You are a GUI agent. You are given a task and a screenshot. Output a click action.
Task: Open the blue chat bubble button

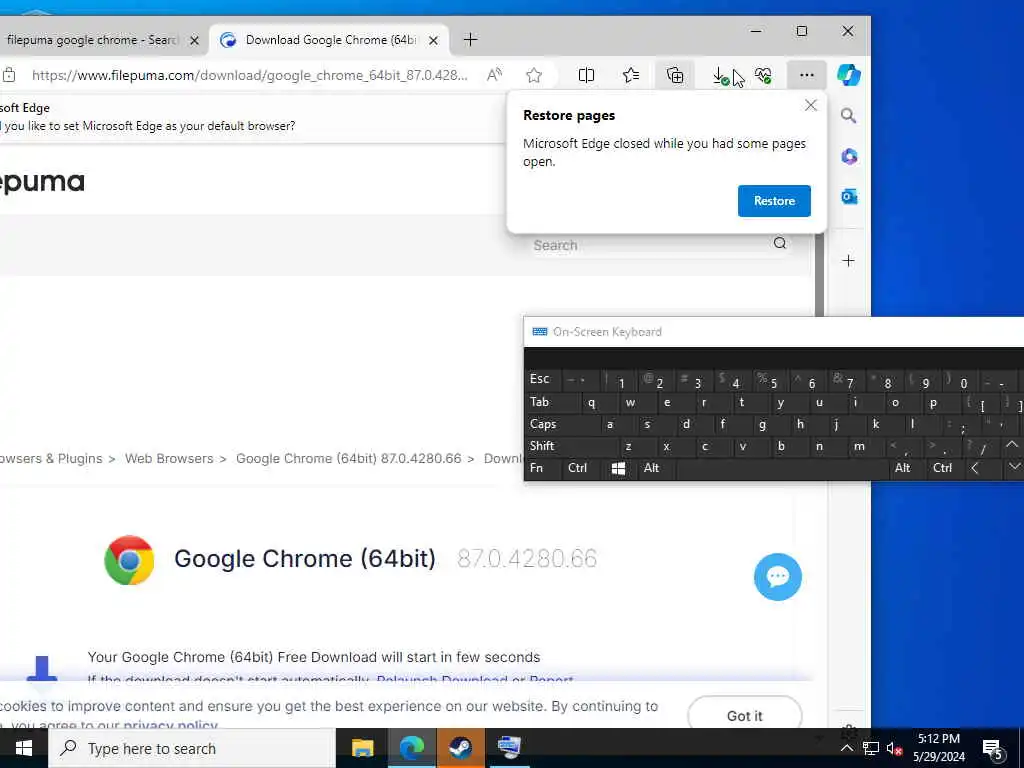[777, 577]
